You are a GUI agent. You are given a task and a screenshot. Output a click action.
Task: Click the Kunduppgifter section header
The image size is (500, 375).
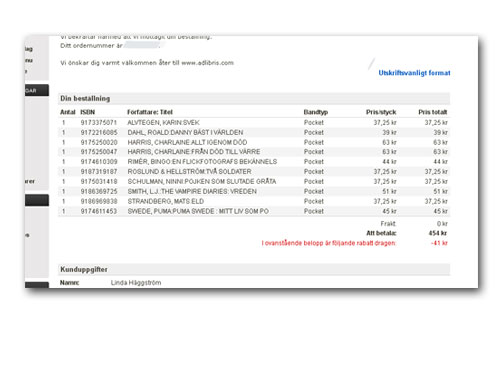pyautogui.click(x=254, y=269)
